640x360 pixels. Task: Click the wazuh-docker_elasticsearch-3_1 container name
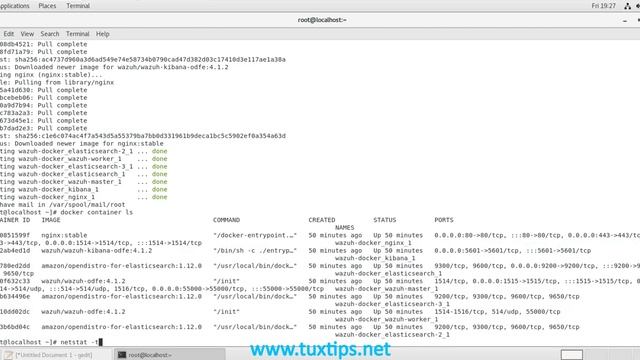(x=392, y=304)
